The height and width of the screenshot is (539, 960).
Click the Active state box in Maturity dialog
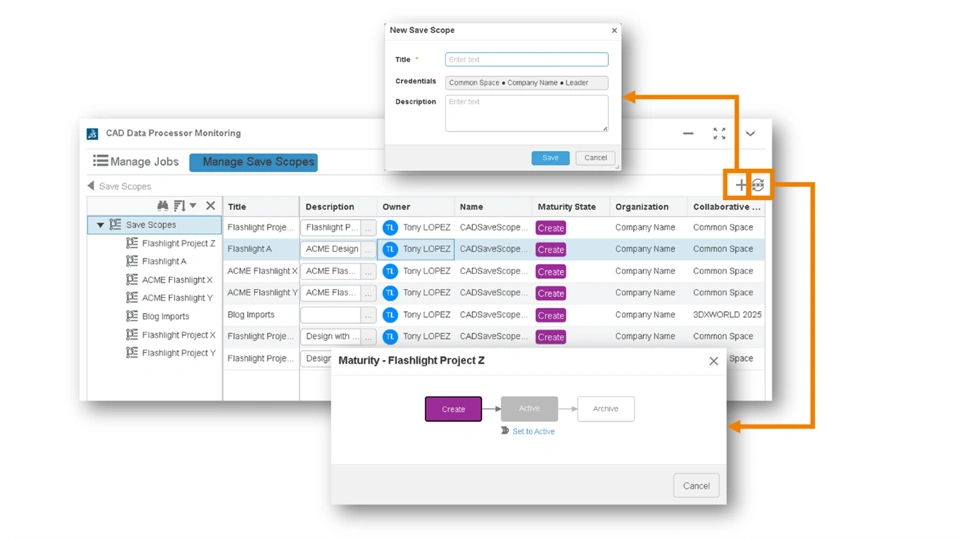[x=529, y=409]
